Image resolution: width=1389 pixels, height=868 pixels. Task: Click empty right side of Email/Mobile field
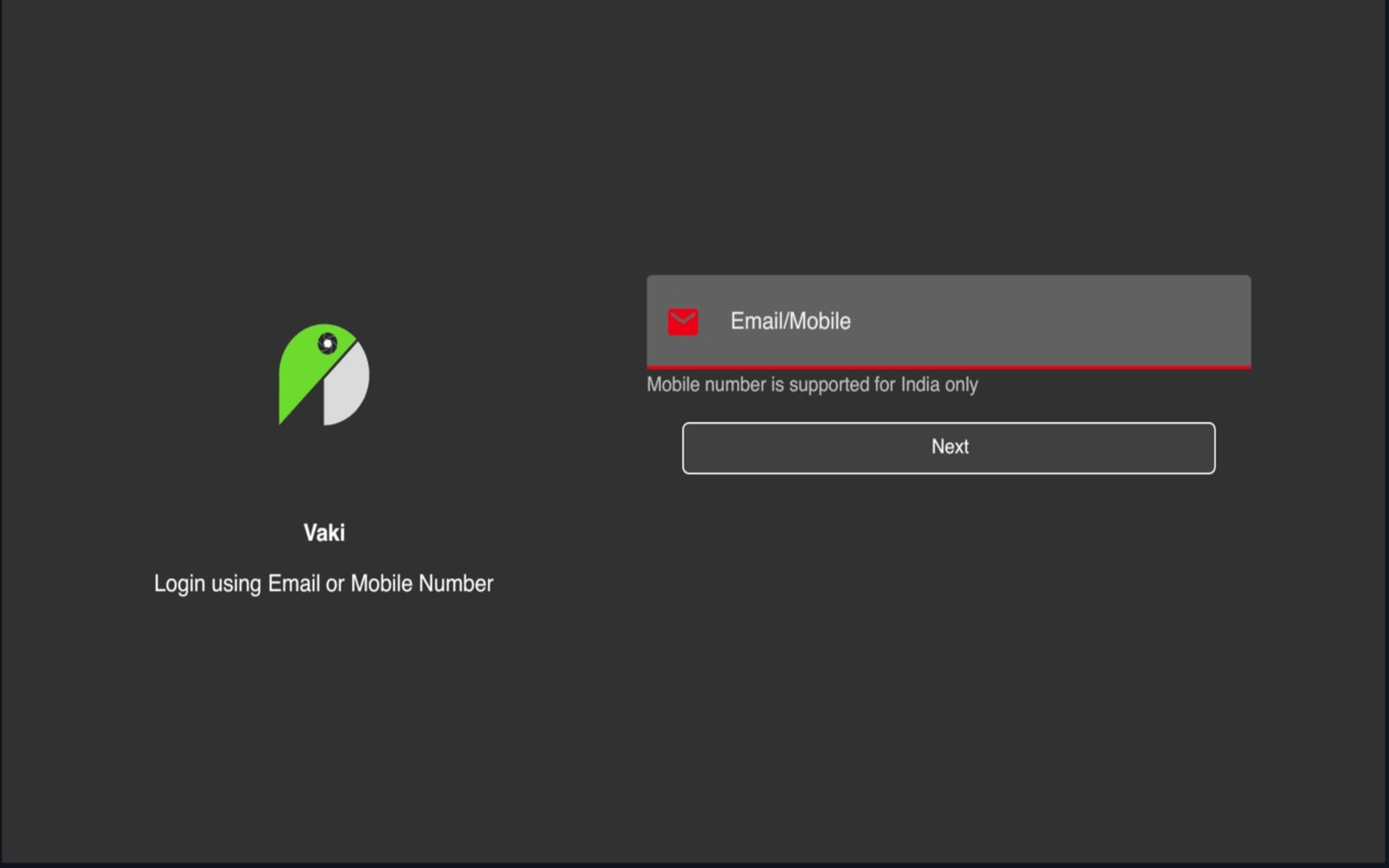coord(1119,321)
